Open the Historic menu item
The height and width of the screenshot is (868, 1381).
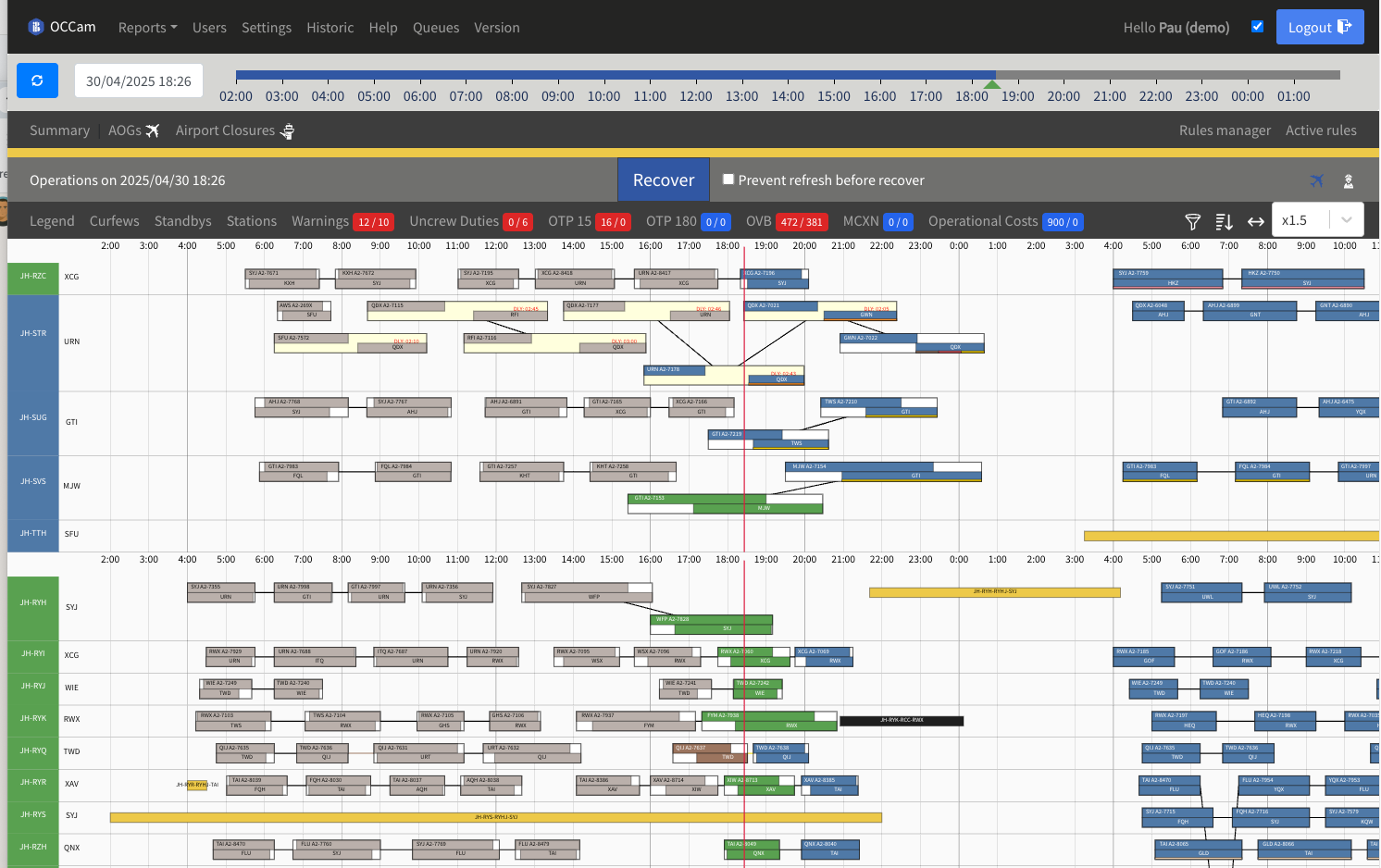point(330,28)
